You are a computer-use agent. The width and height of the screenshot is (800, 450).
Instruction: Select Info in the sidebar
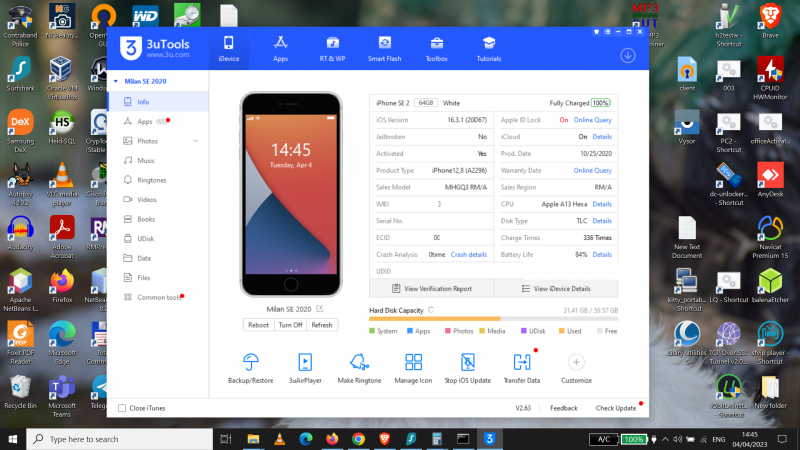(x=158, y=102)
